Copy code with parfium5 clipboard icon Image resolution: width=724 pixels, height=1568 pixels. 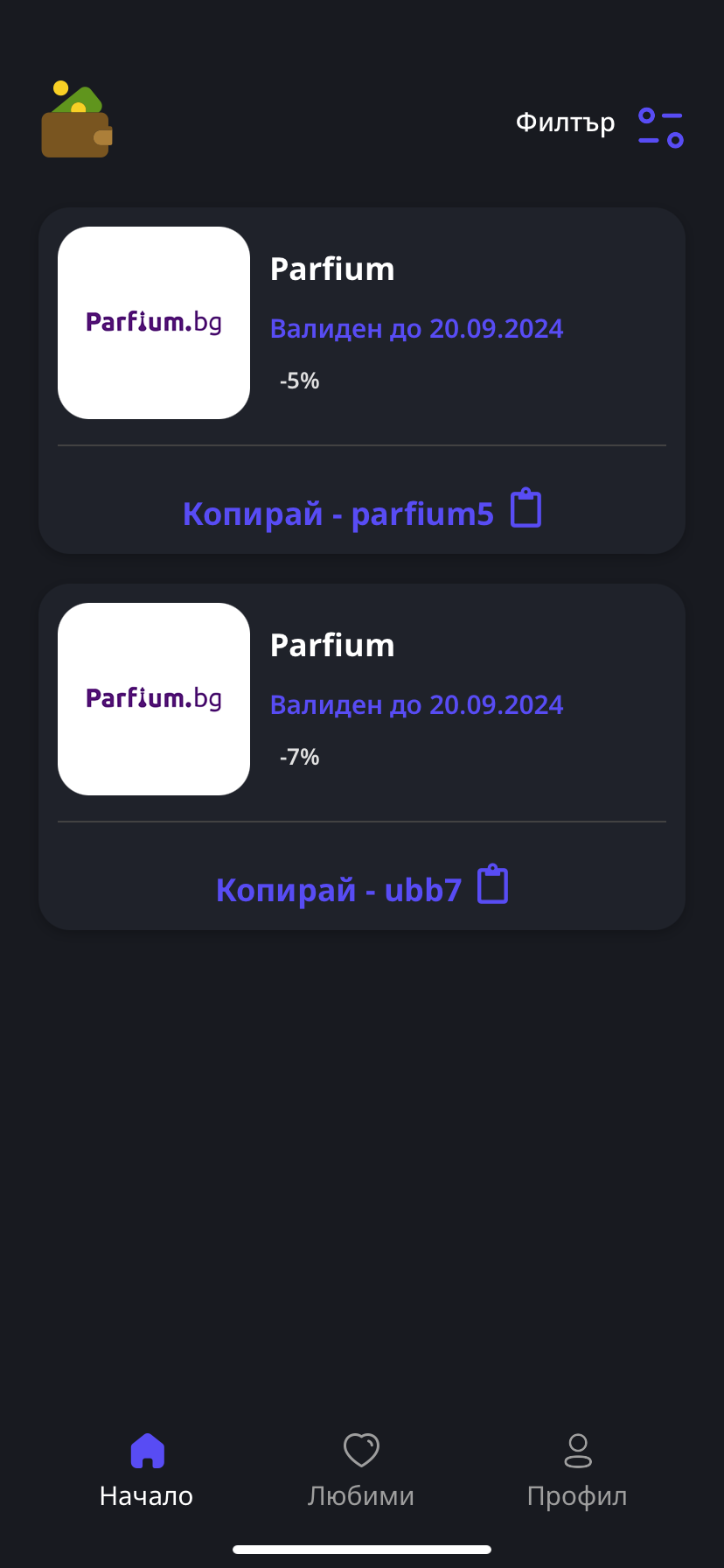point(526,508)
